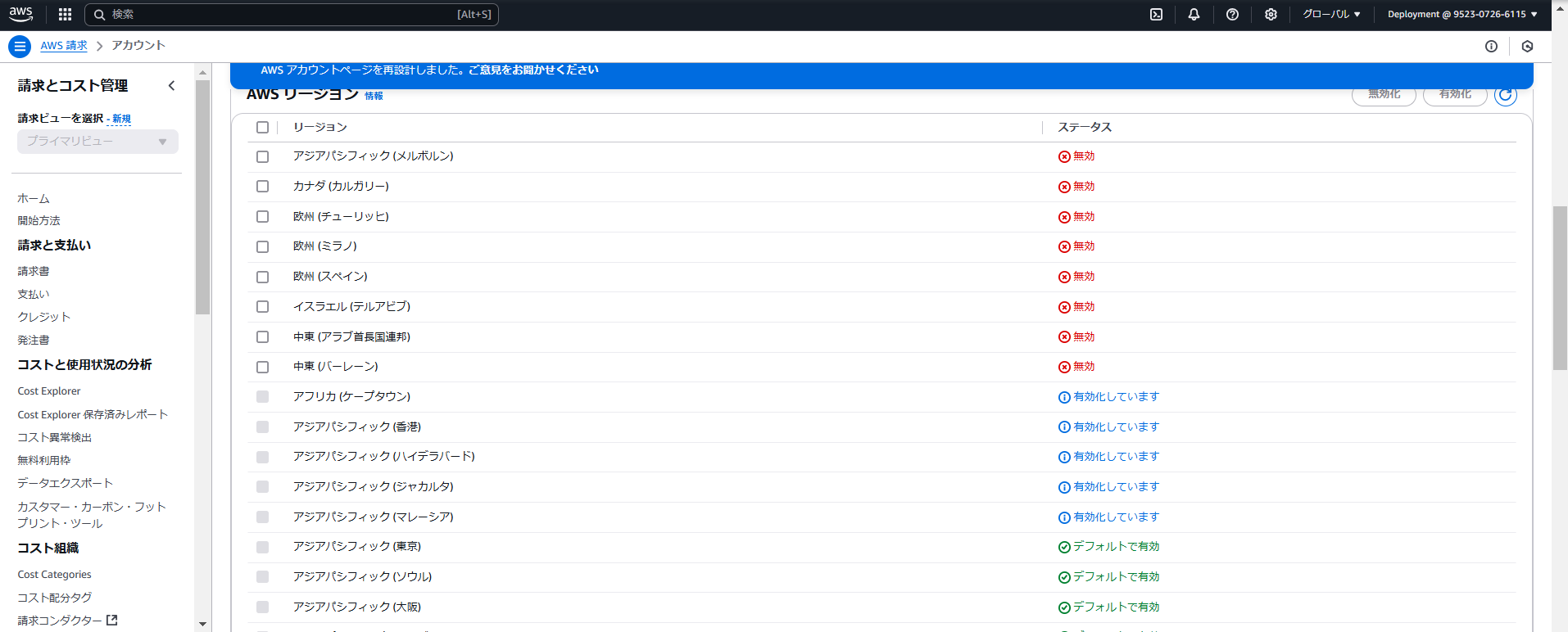Sort by the ステータス column header
The image size is (1568, 632).
(x=1085, y=128)
